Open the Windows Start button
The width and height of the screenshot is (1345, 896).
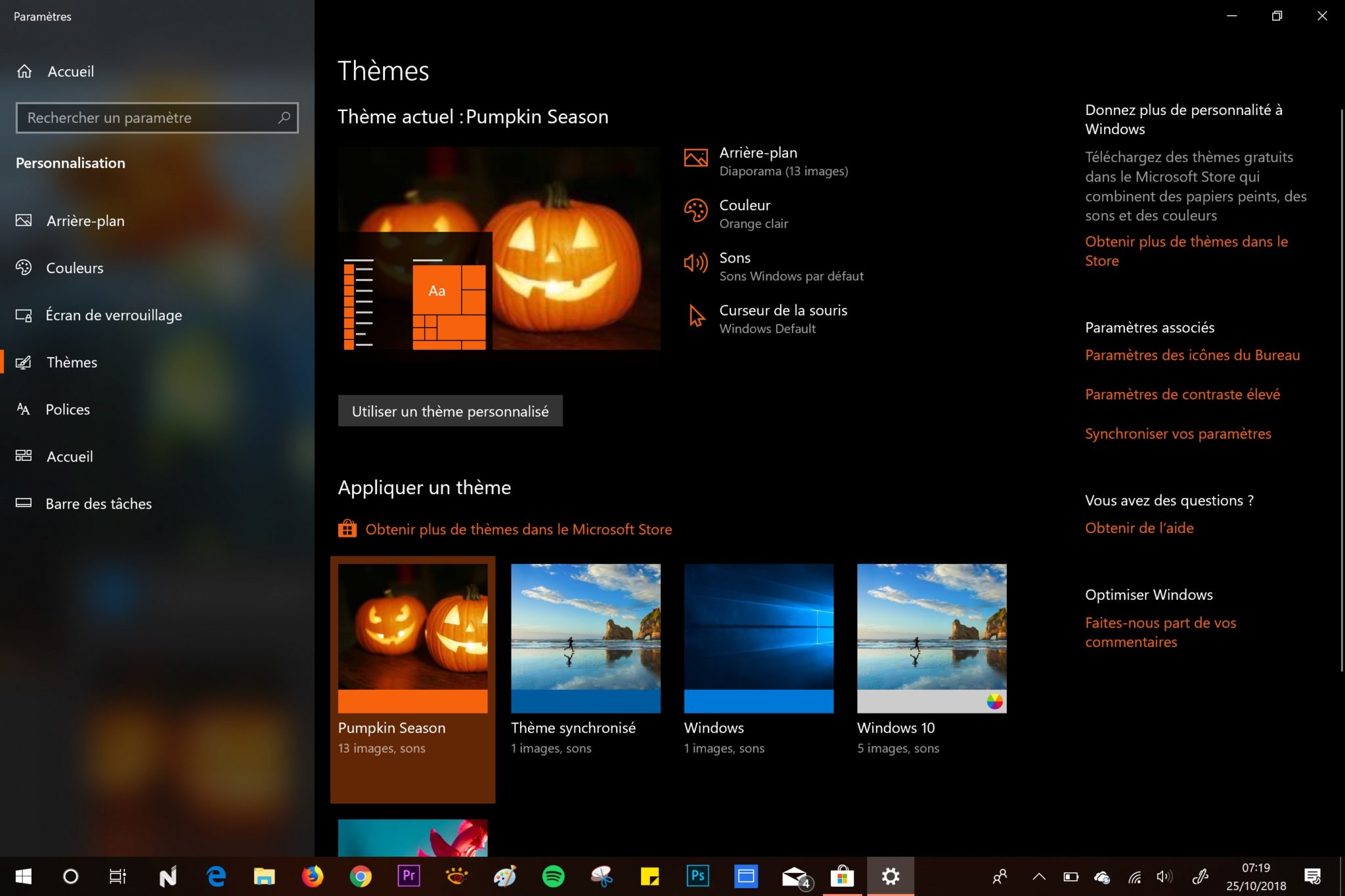click(x=24, y=876)
